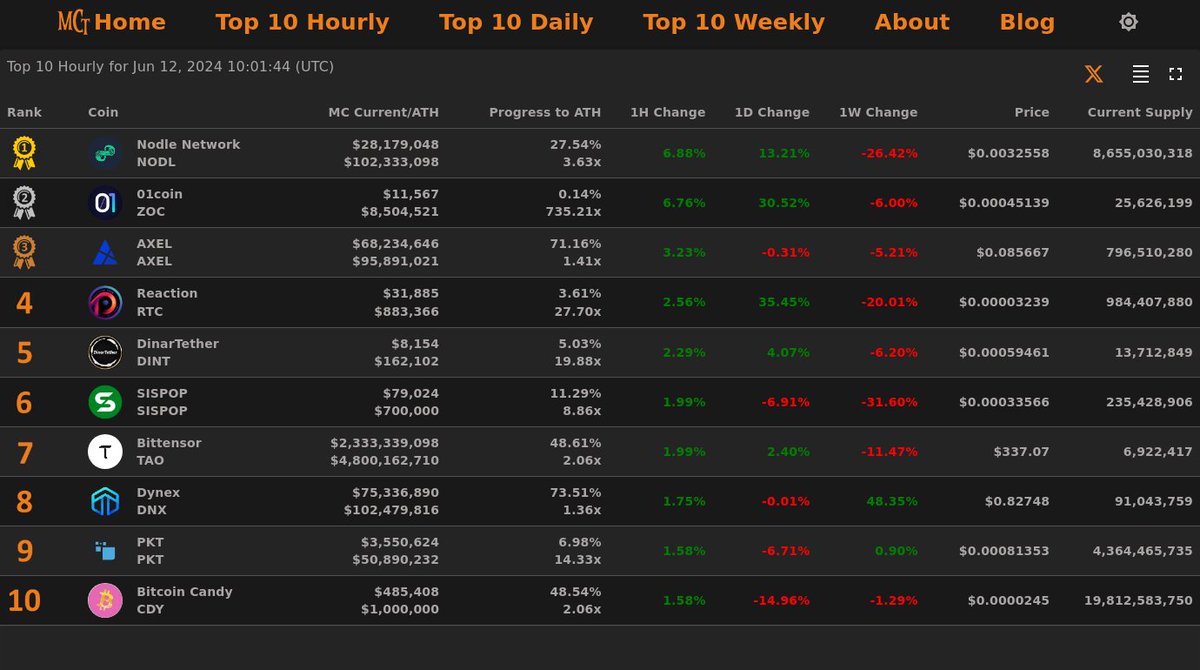Click the AXEL coin logo
Image resolution: width=1200 pixels, height=670 pixels.
point(105,253)
